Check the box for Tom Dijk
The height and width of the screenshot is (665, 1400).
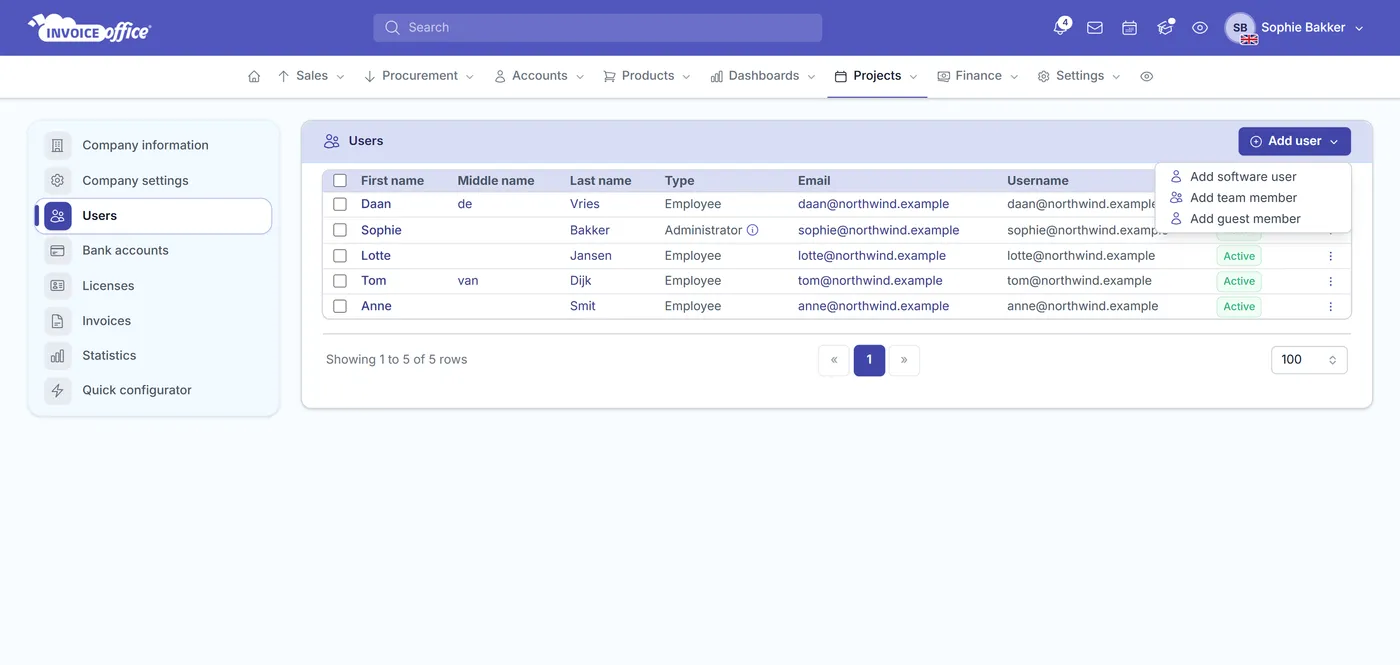tap(340, 281)
